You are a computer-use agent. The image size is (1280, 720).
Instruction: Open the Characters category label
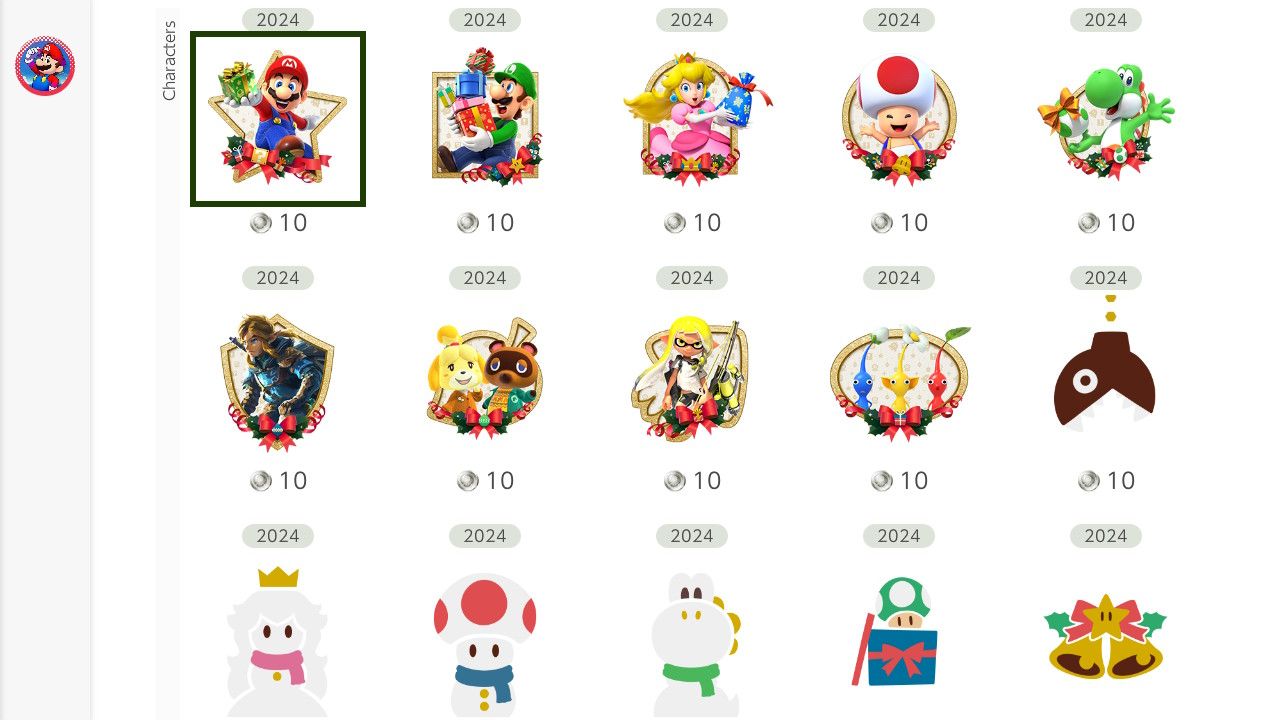169,60
